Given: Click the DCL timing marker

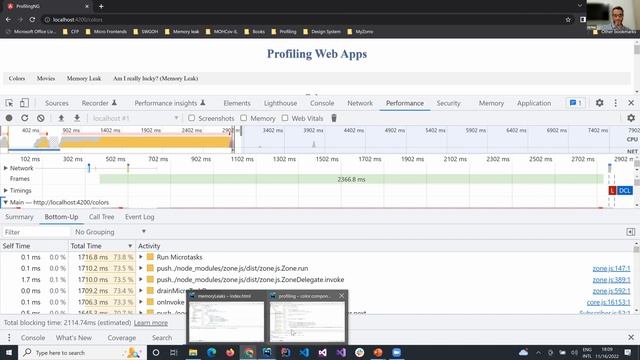Looking at the screenshot, I should tap(624, 190).
